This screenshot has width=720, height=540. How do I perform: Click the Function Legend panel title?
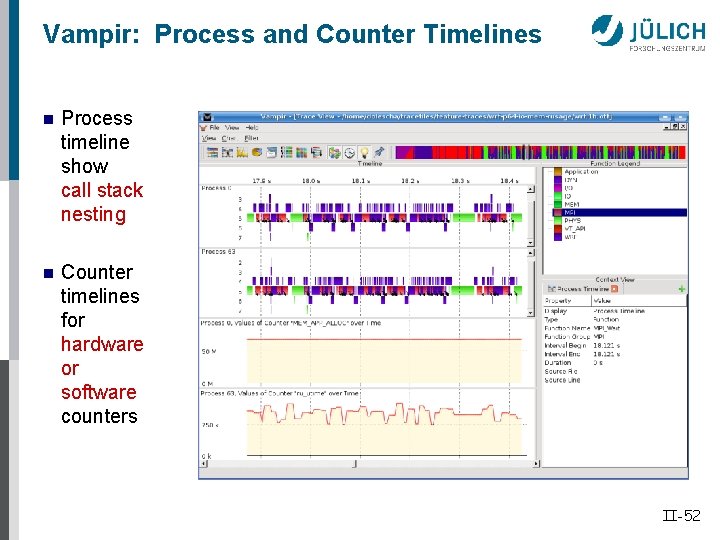point(615,163)
